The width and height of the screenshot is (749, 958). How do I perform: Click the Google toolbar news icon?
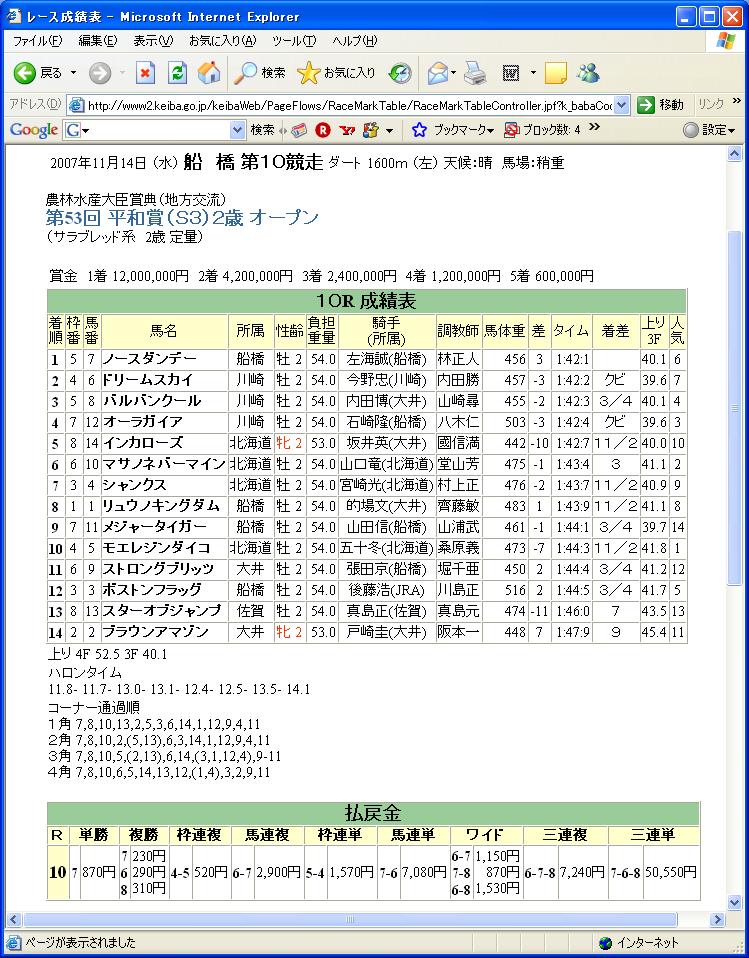tap(299, 130)
